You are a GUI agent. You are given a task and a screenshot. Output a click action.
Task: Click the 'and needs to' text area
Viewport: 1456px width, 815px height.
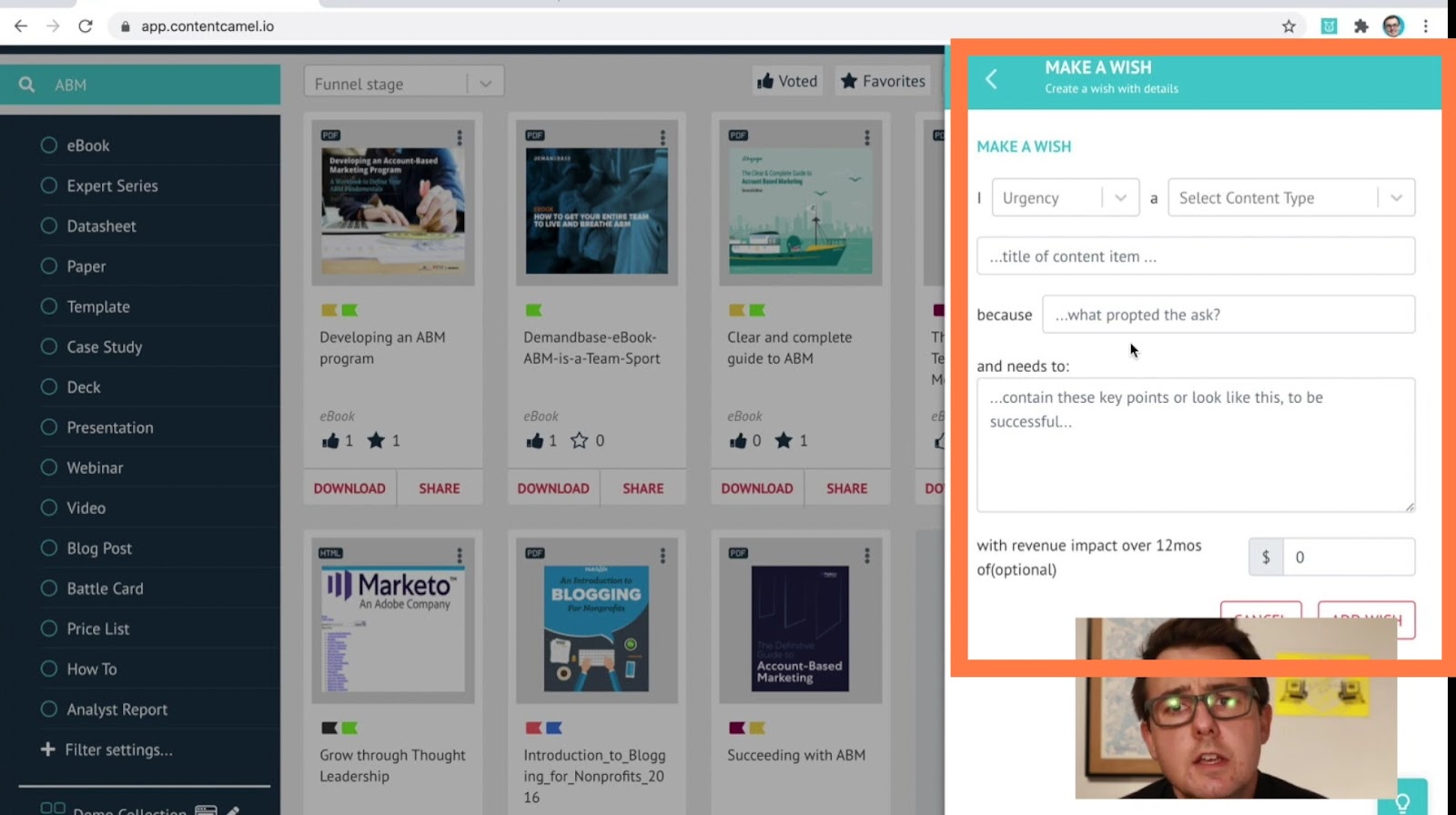(1196, 445)
